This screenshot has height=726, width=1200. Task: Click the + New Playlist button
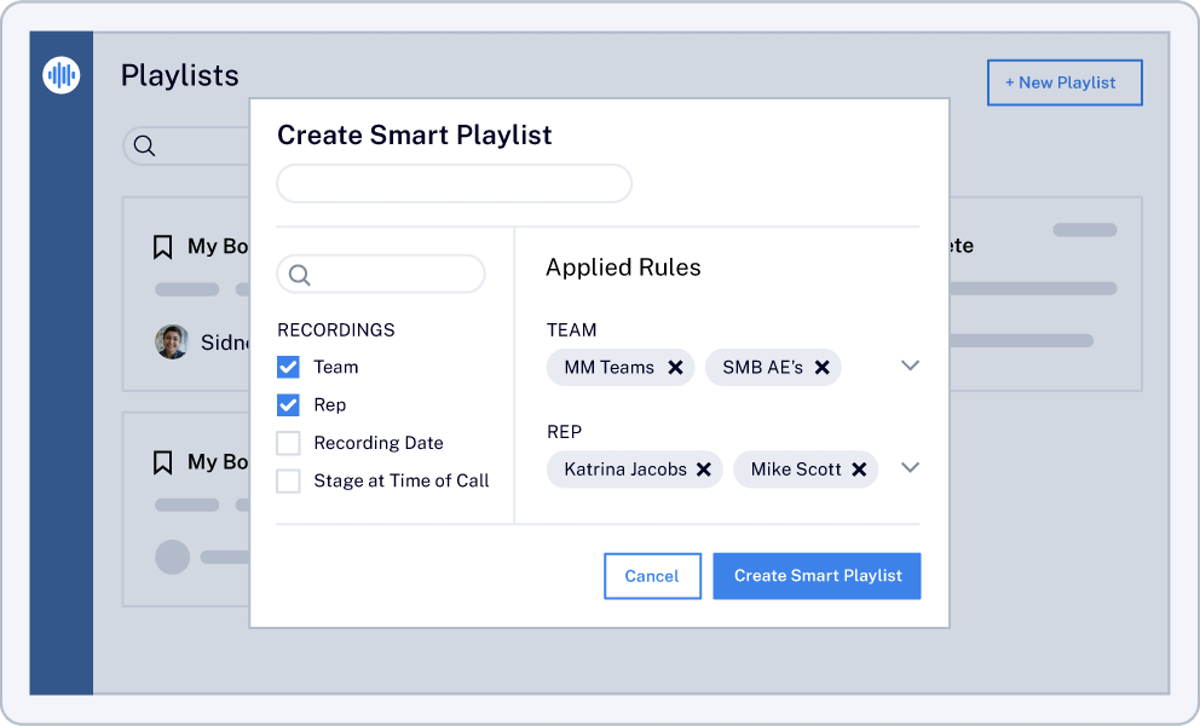[1064, 83]
